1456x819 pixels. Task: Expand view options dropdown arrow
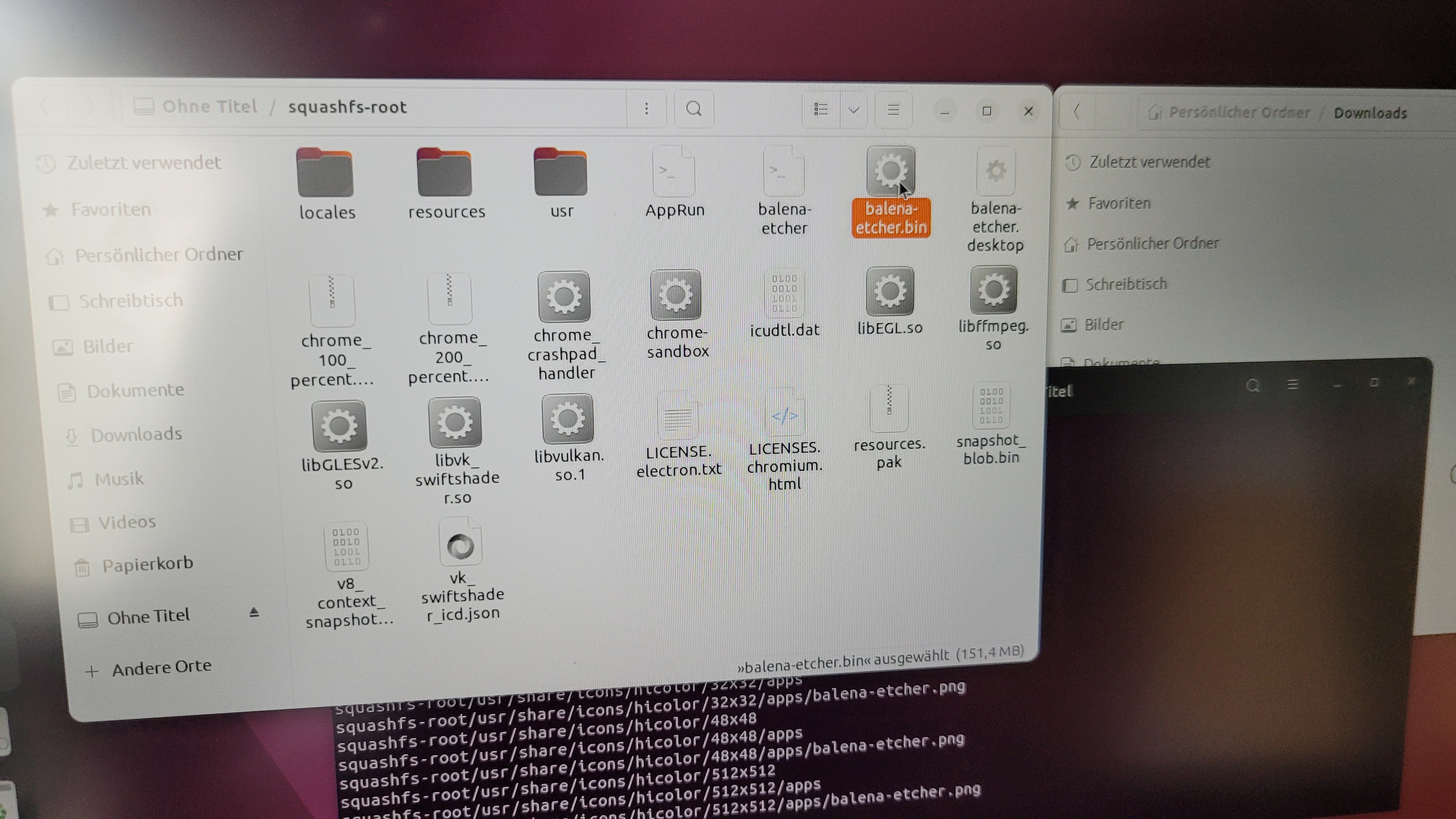click(x=853, y=110)
